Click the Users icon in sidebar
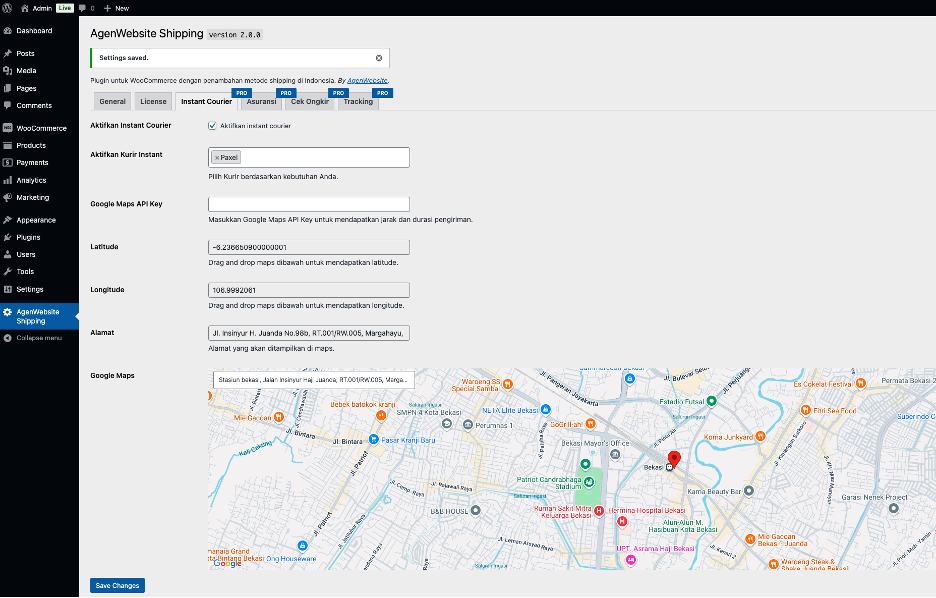The height and width of the screenshot is (598, 936). [x=7, y=254]
